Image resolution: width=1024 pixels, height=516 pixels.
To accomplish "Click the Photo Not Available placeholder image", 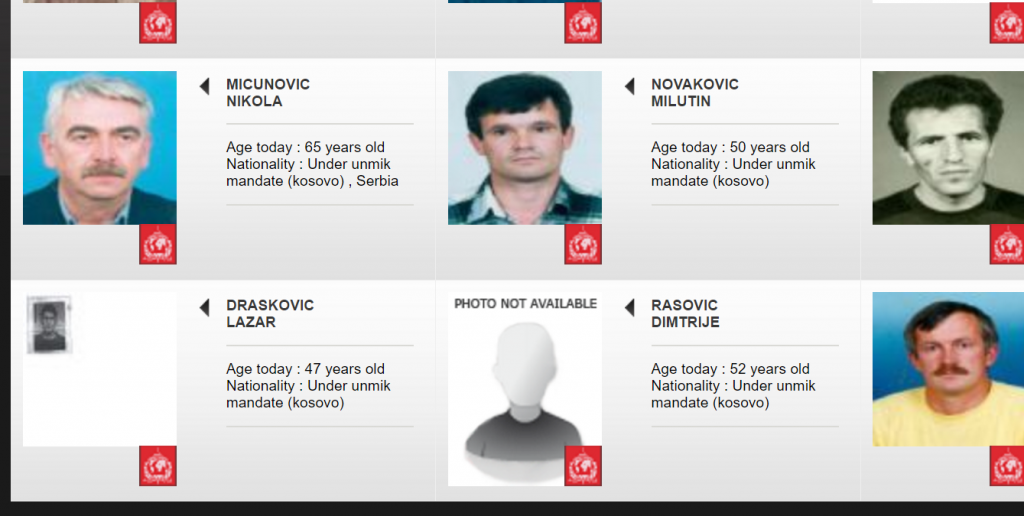I will click(x=524, y=389).
